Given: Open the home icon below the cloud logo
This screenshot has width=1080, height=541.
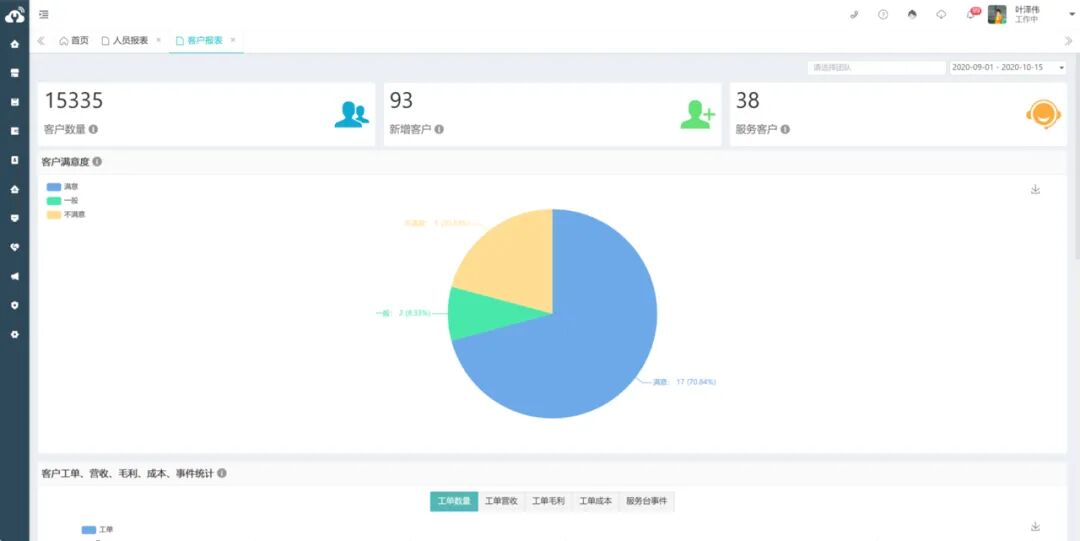Looking at the screenshot, I should (14, 44).
